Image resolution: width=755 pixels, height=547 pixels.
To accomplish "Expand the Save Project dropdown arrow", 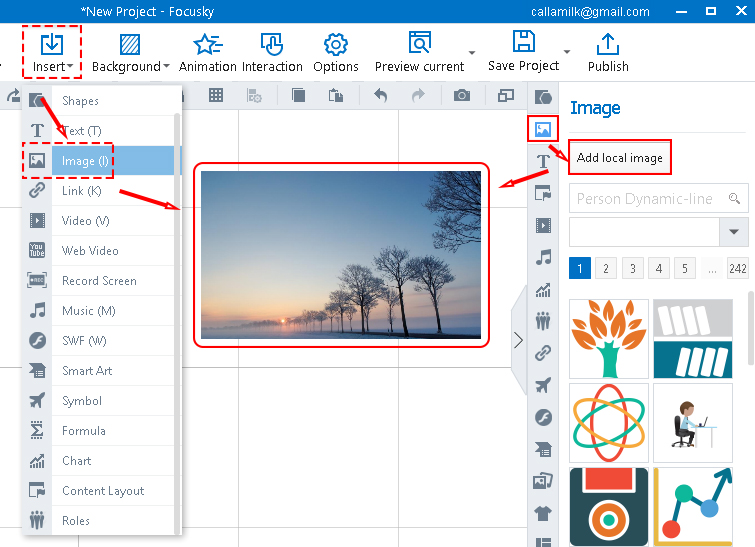I will coord(567,52).
